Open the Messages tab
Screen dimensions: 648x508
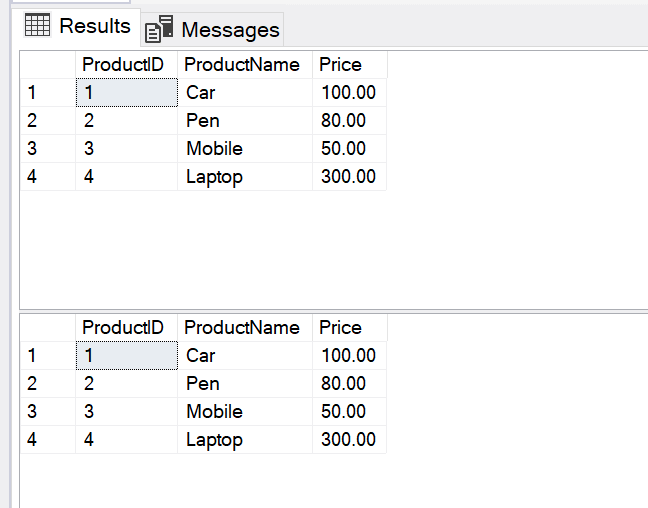click(x=230, y=30)
